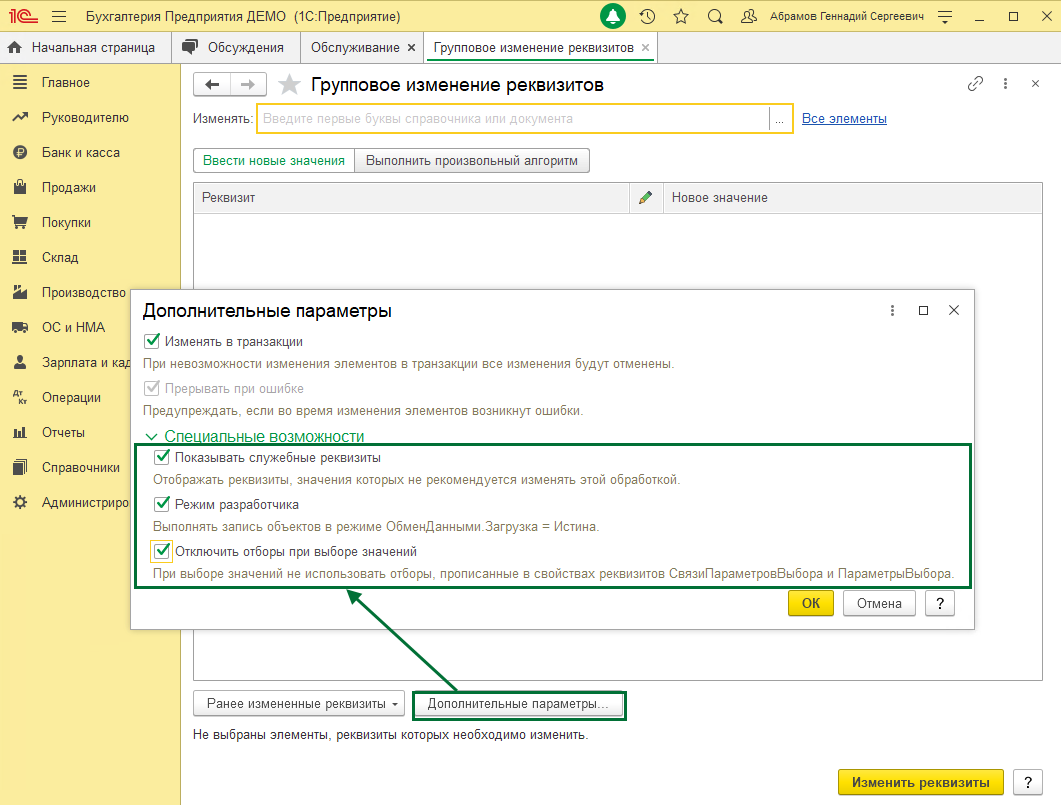The height and width of the screenshot is (805, 1061).
Task: Open help button beside Изменить реквизиты
Action: (x=1028, y=783)
